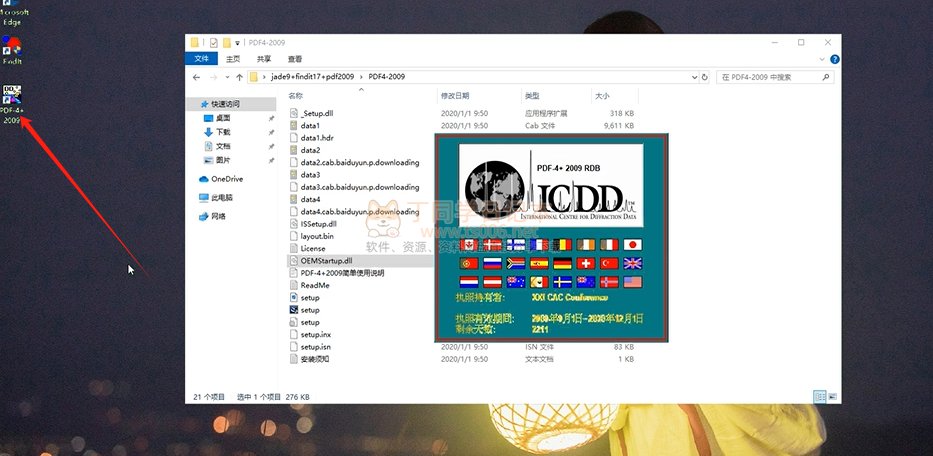
Task: Select the OEMStartup.dll file
Action: (x=326, y=260)
